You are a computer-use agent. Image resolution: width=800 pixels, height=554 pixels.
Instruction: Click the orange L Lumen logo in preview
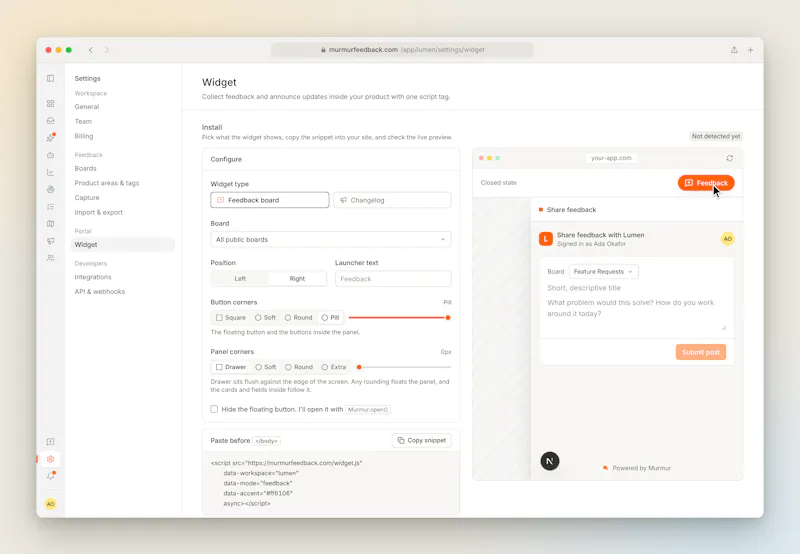coord(546,239)
